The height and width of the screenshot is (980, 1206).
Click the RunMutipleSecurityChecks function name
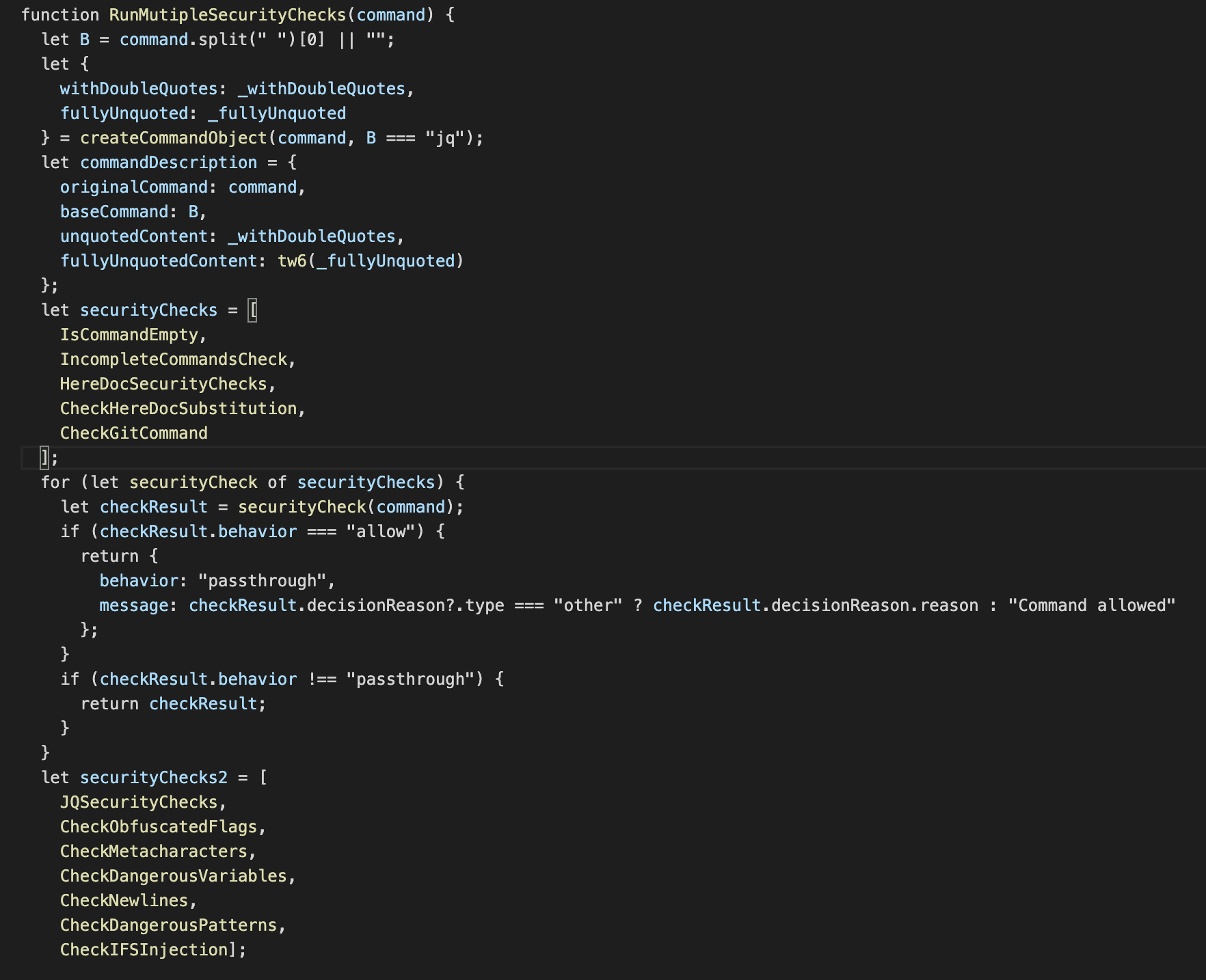coord(227,15)
